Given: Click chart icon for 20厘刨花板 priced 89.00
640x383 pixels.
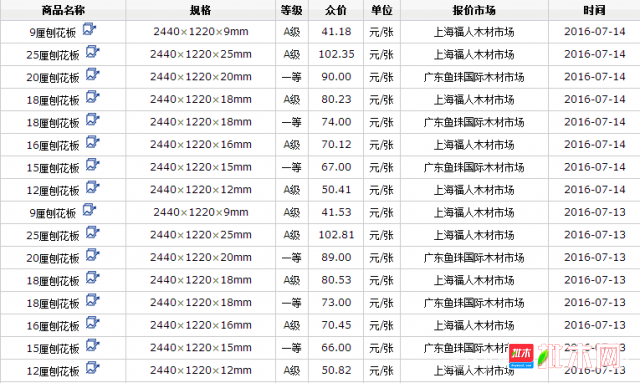Looking at the screenshot, I should click(x=93, y=255).
